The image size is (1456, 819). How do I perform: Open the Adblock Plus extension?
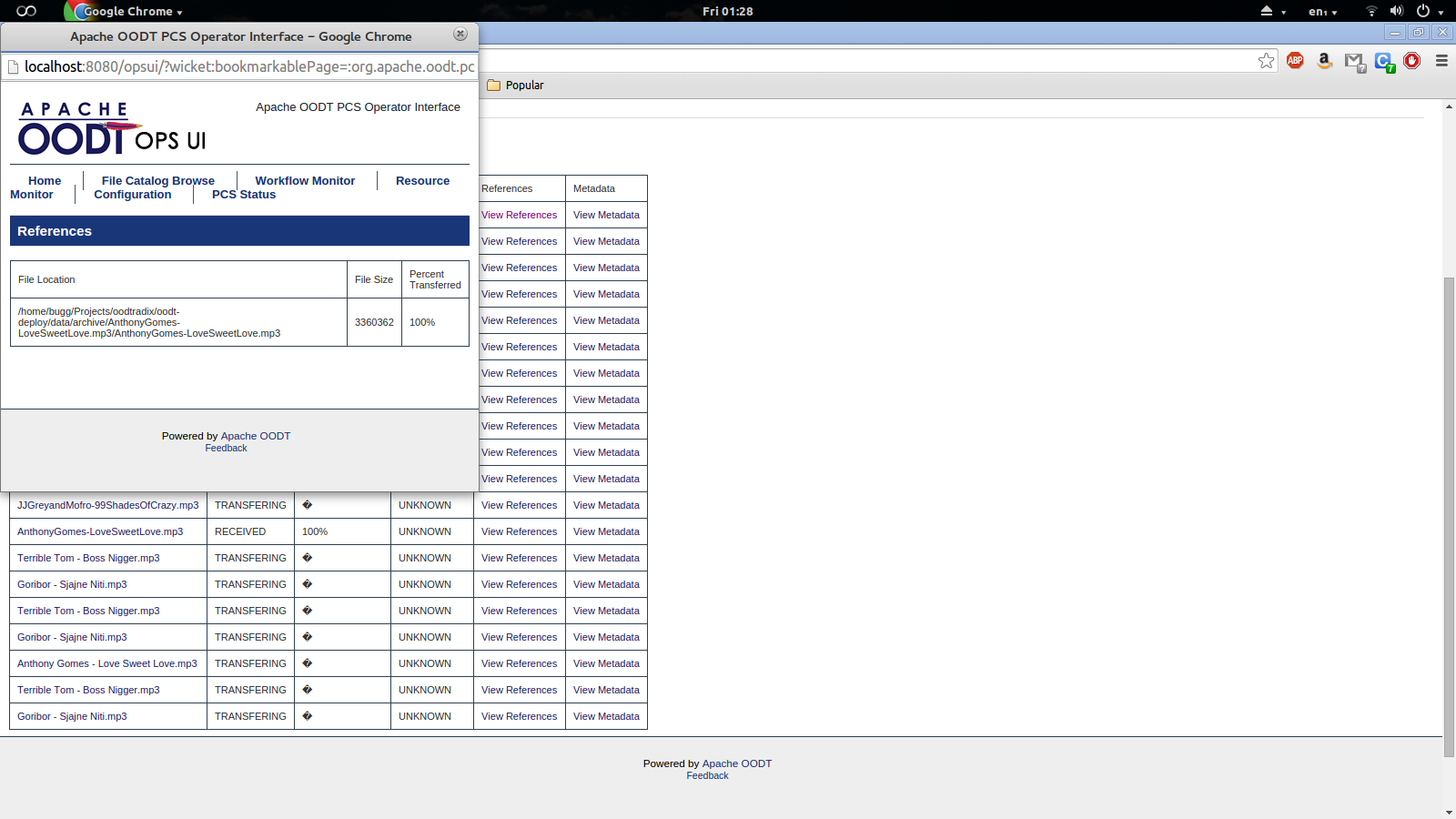[x=1295, y=61]
